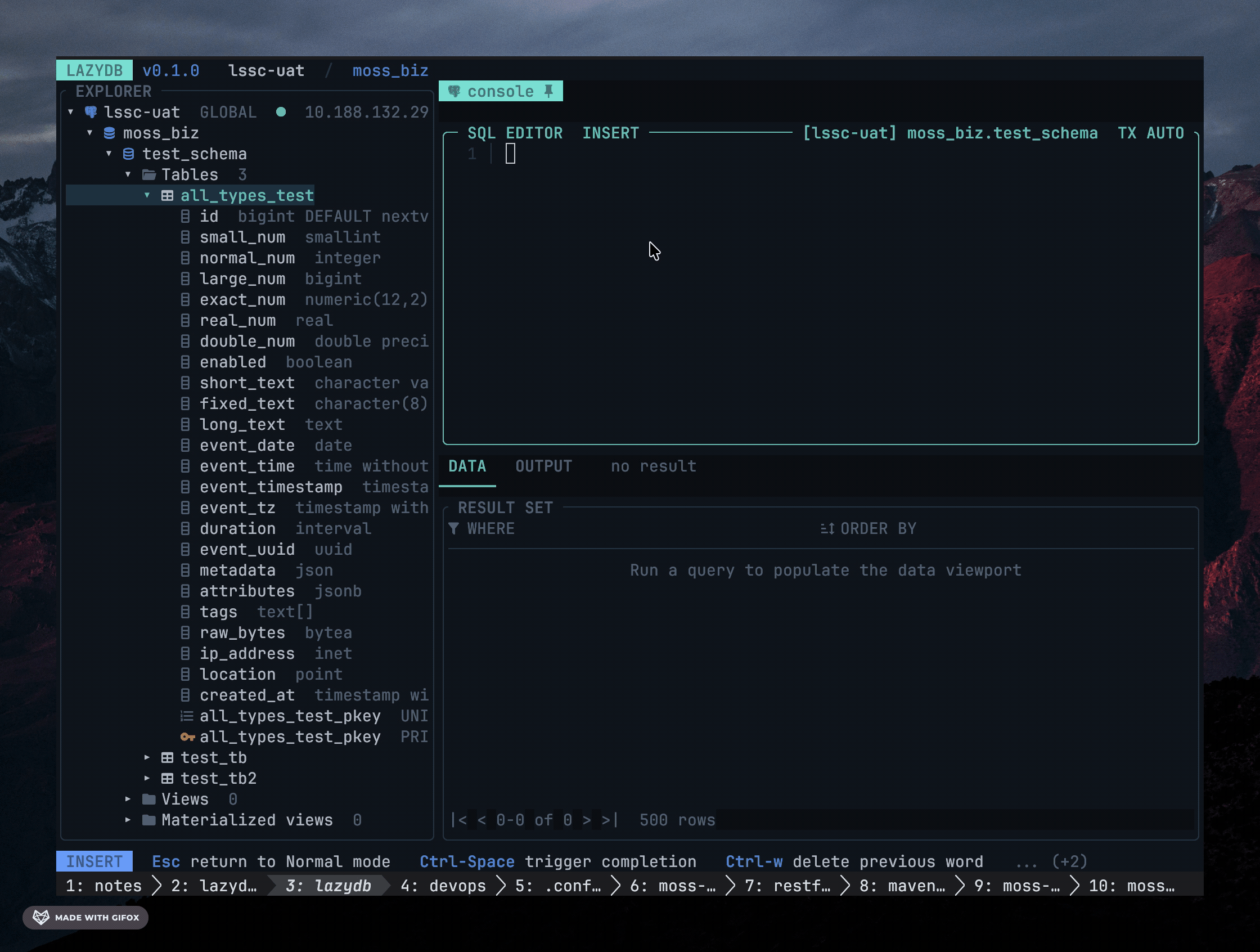This screenshot has height=952, width=1260.
Task: Click the green connection status dot
Action: click(281, 111)
